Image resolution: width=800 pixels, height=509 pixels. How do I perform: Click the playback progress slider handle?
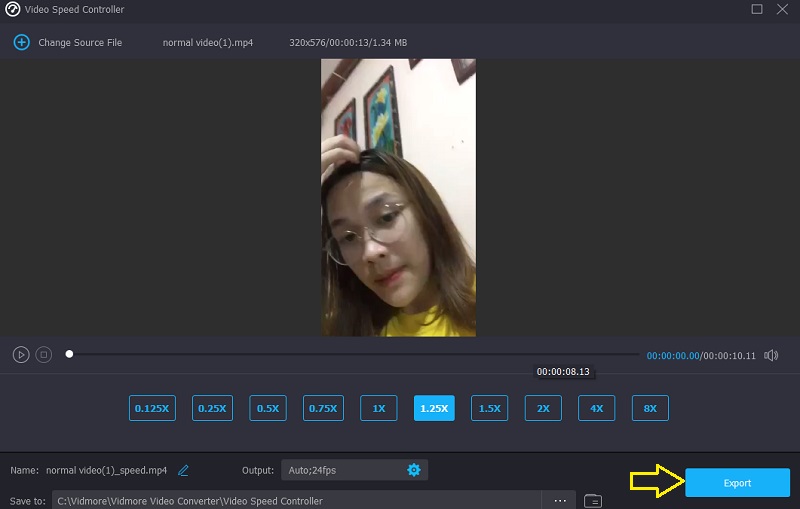[69, 354]
